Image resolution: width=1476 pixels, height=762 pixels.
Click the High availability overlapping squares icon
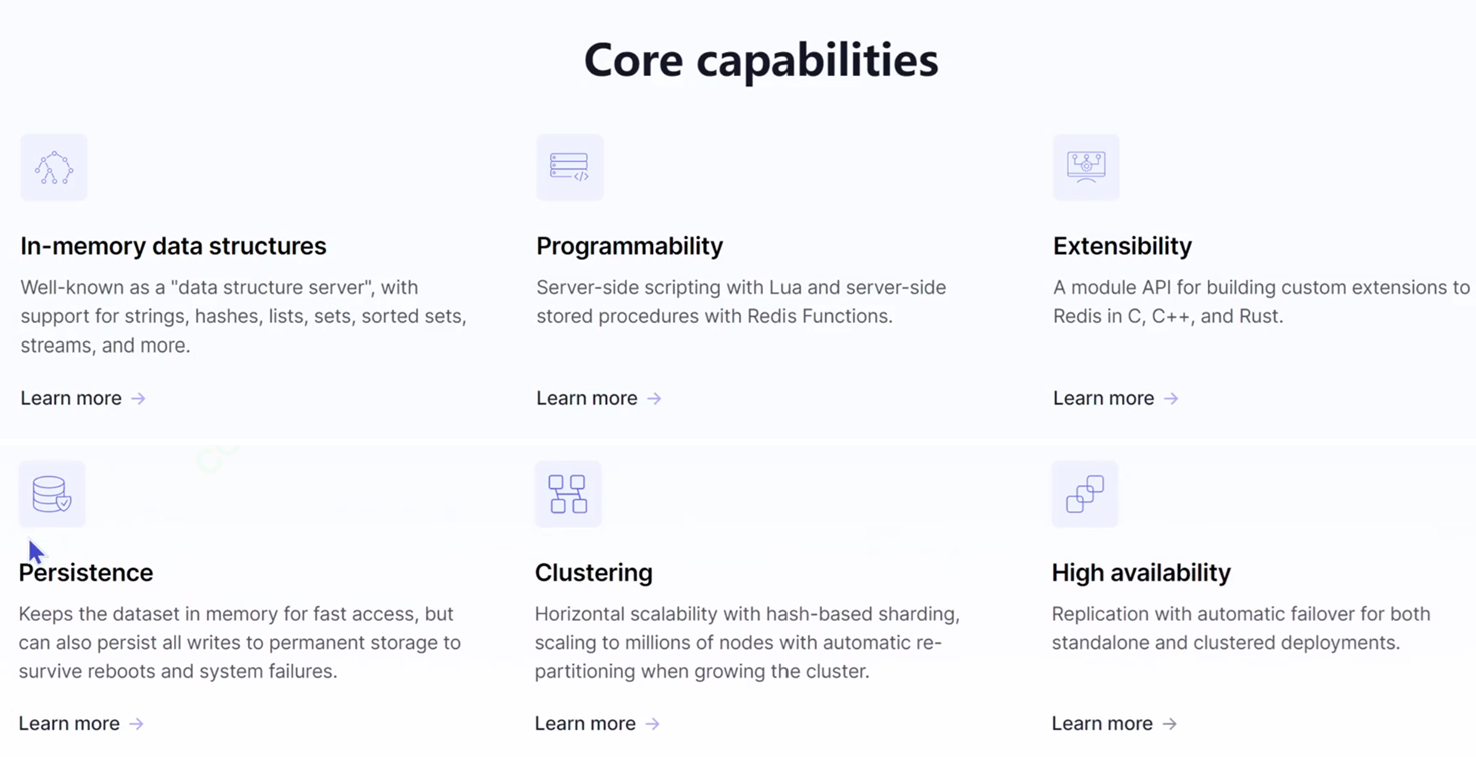click(1085, 494)
